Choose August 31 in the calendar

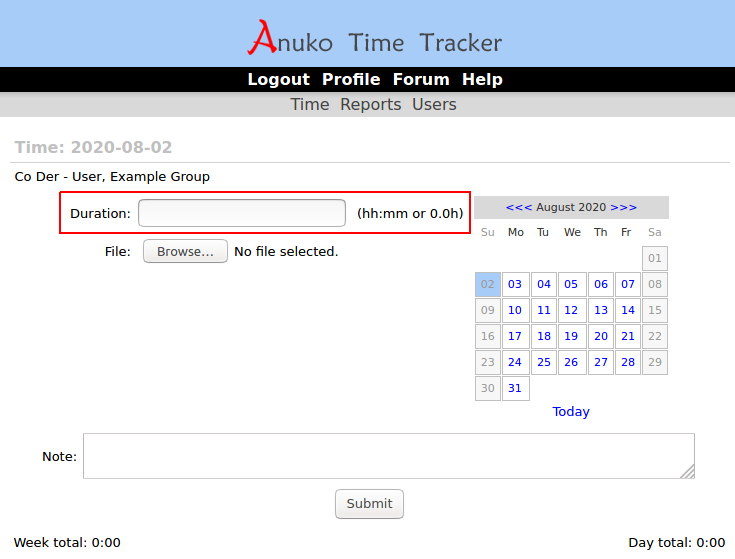515,388
